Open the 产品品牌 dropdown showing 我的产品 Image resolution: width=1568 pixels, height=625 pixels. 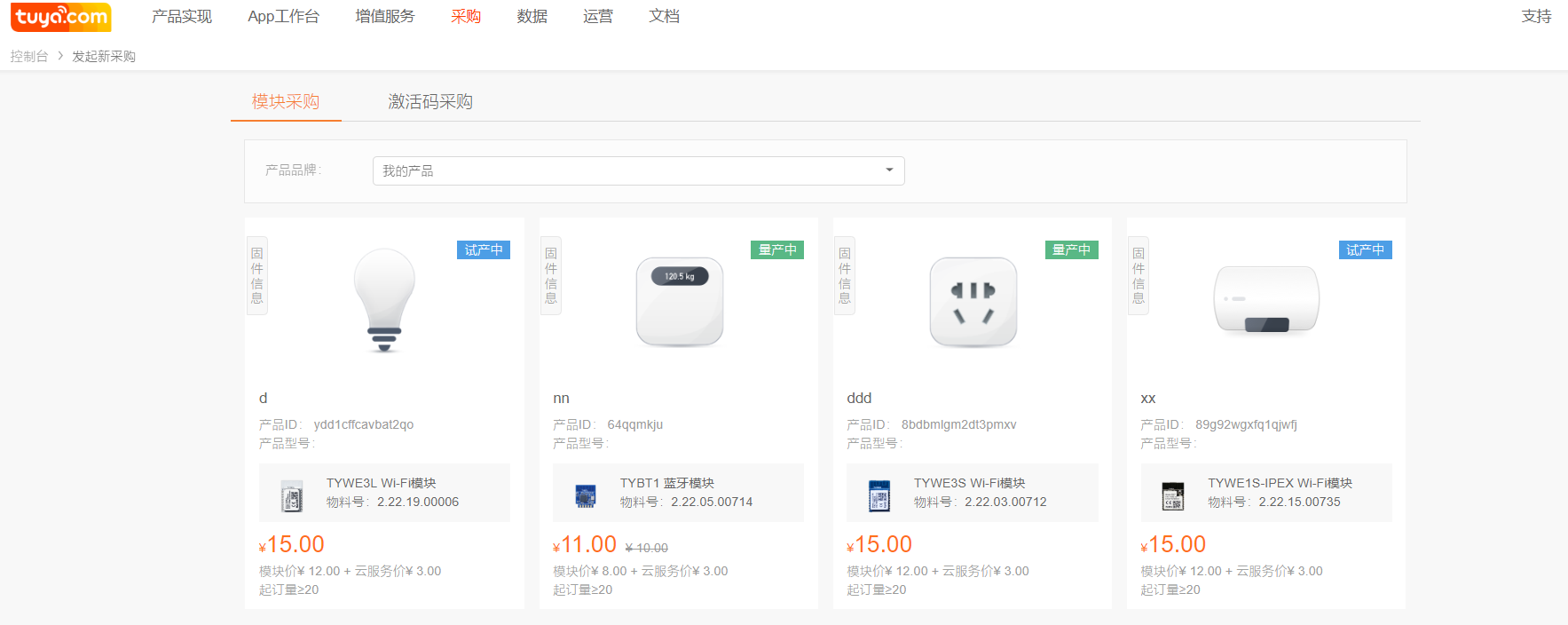[x=638, y=171]
